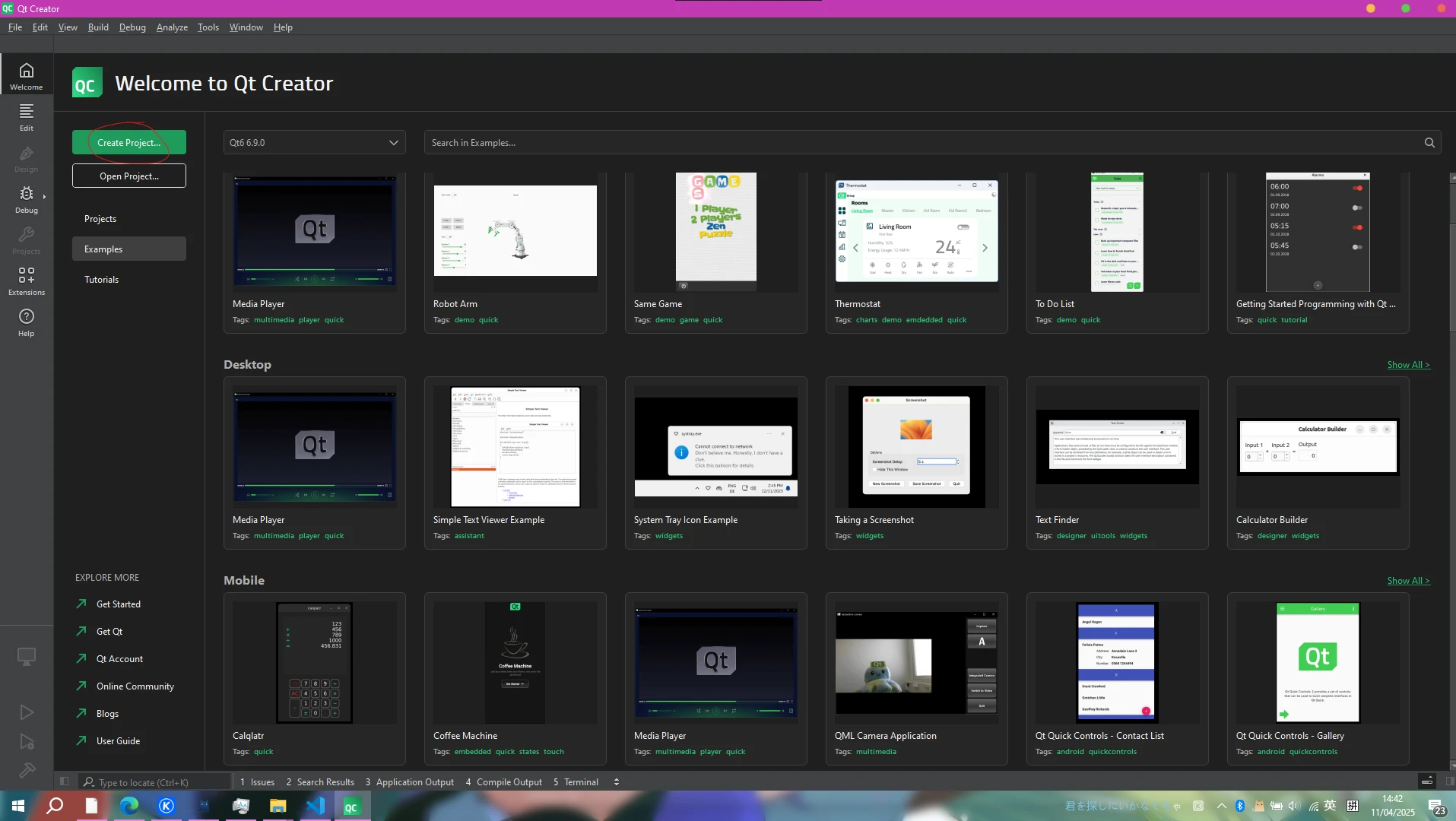Open the Analyze menu
This screenshot has height=821, width=1456.
click(x=172, y=27)
